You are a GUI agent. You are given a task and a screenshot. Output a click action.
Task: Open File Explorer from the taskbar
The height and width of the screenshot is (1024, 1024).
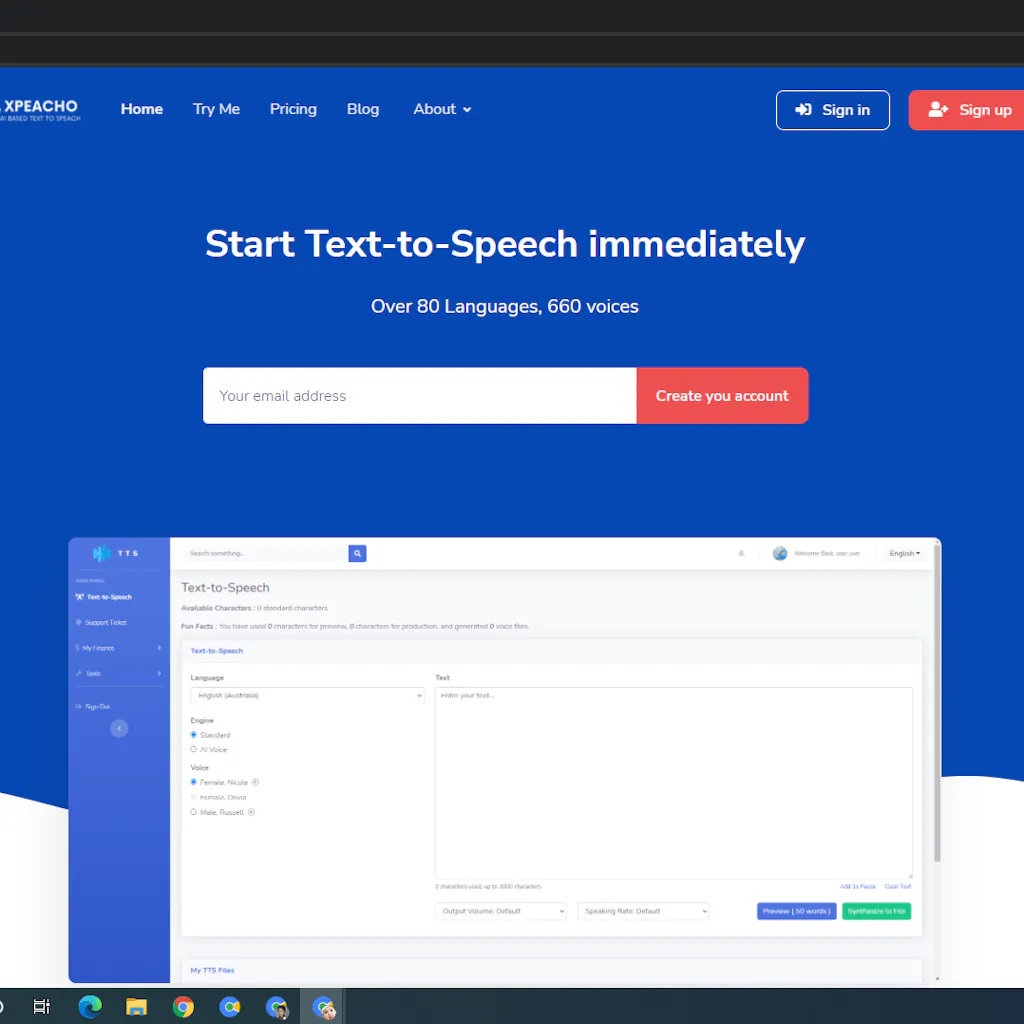click(x=136, y=1007)
